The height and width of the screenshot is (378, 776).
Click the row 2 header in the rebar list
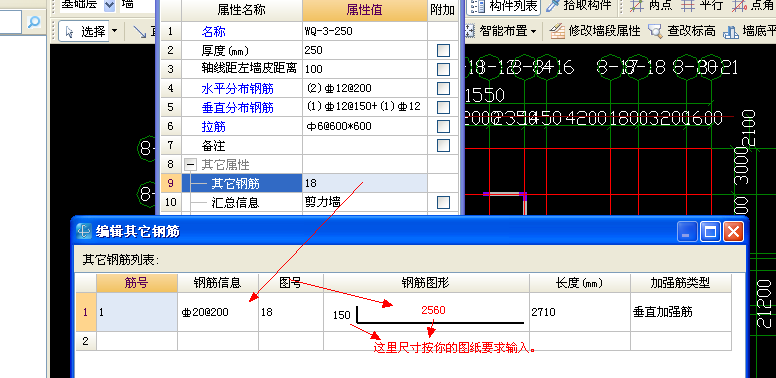point(86,341)
